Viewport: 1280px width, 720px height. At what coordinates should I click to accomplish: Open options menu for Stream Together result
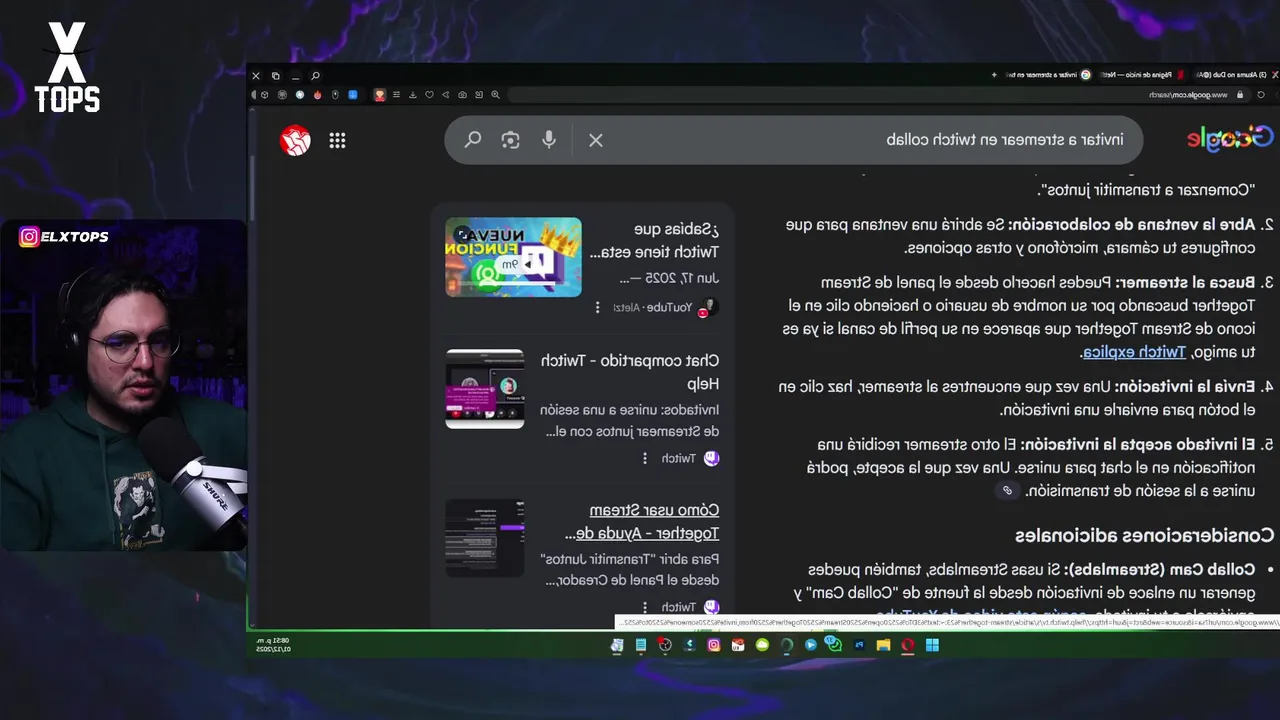(x=645, y=607)
